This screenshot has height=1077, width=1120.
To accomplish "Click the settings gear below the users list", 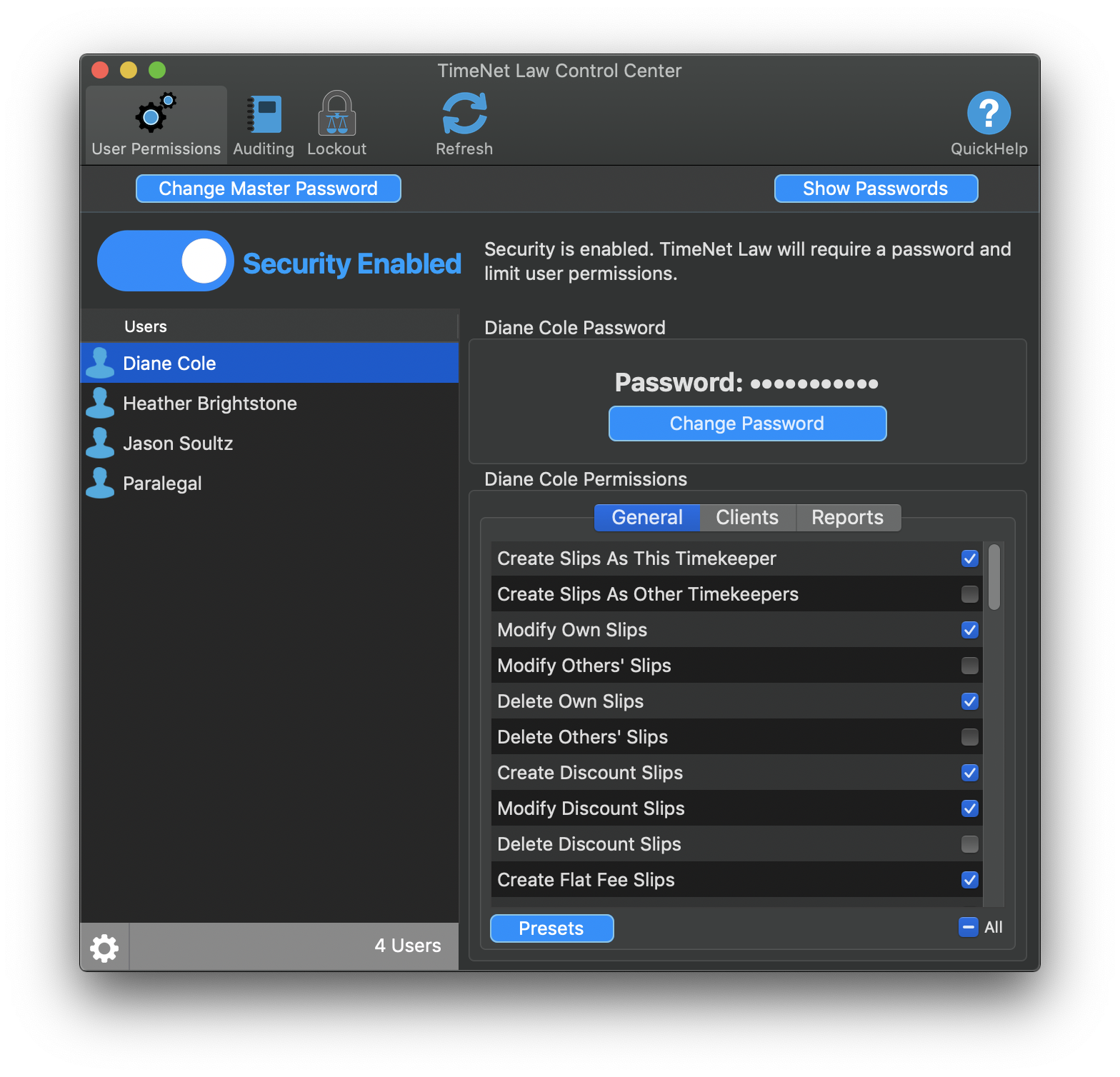I will point(104,948).
